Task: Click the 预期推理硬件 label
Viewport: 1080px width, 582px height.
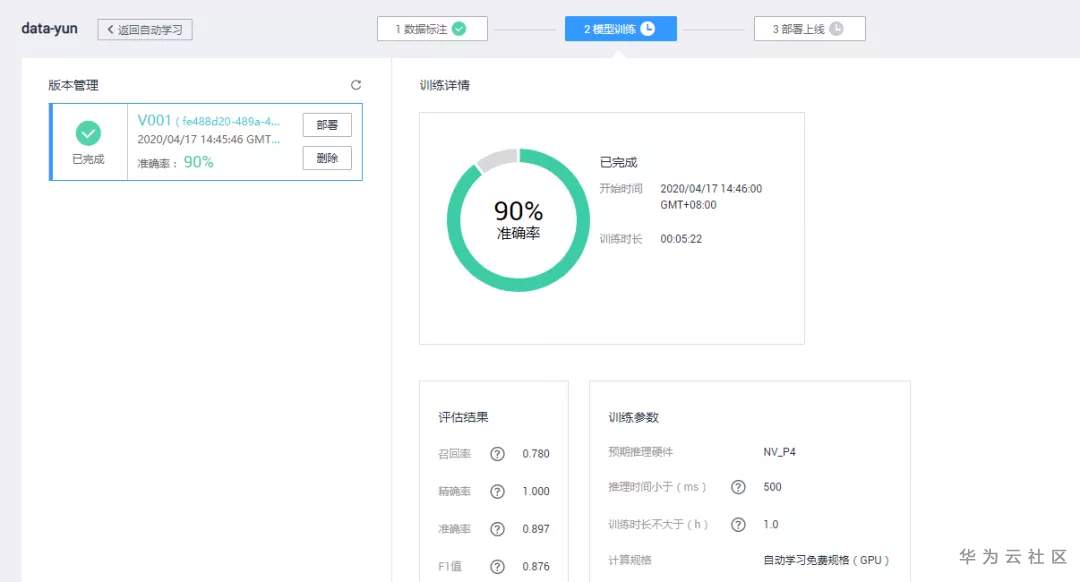Action: pyautogui.click(x=640, y=452)
